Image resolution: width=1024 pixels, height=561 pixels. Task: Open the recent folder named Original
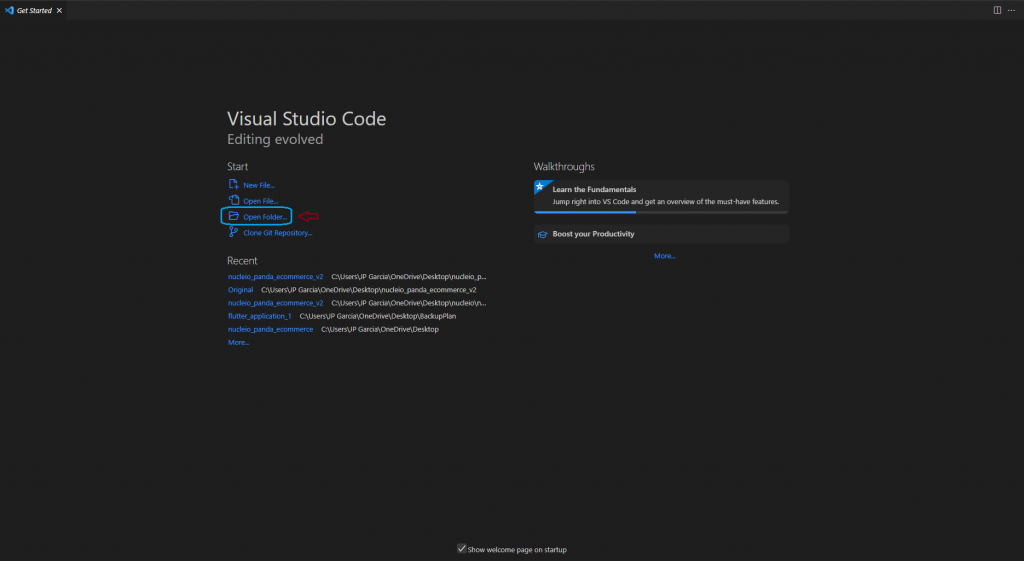240,289
